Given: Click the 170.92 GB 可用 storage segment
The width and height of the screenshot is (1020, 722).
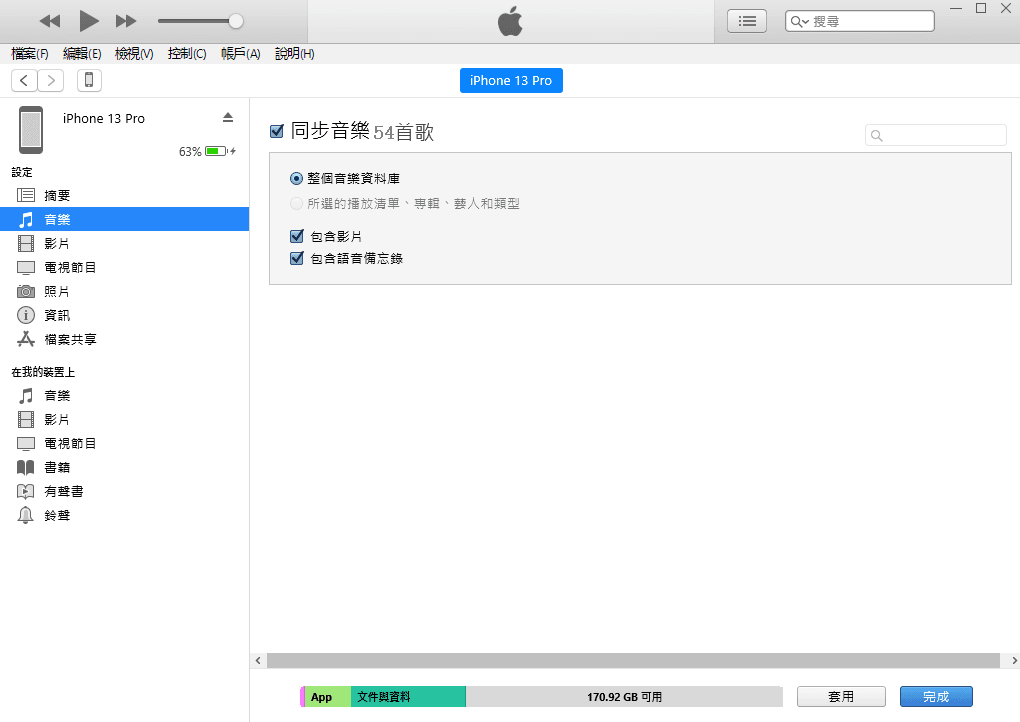Looking at the screenshot, I should click(x=624, y=697).
